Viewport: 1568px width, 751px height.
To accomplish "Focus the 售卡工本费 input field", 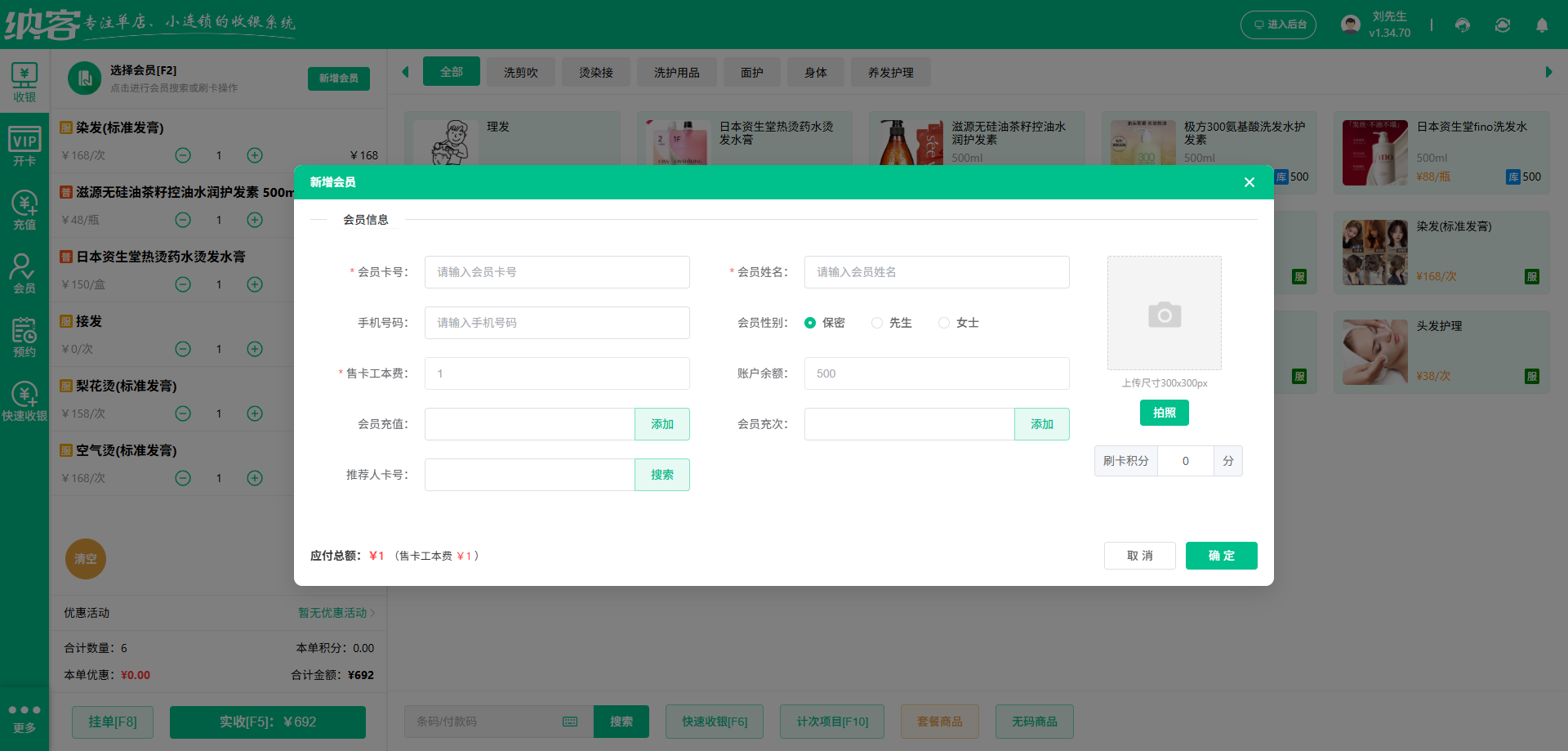I will pos(557,373).
